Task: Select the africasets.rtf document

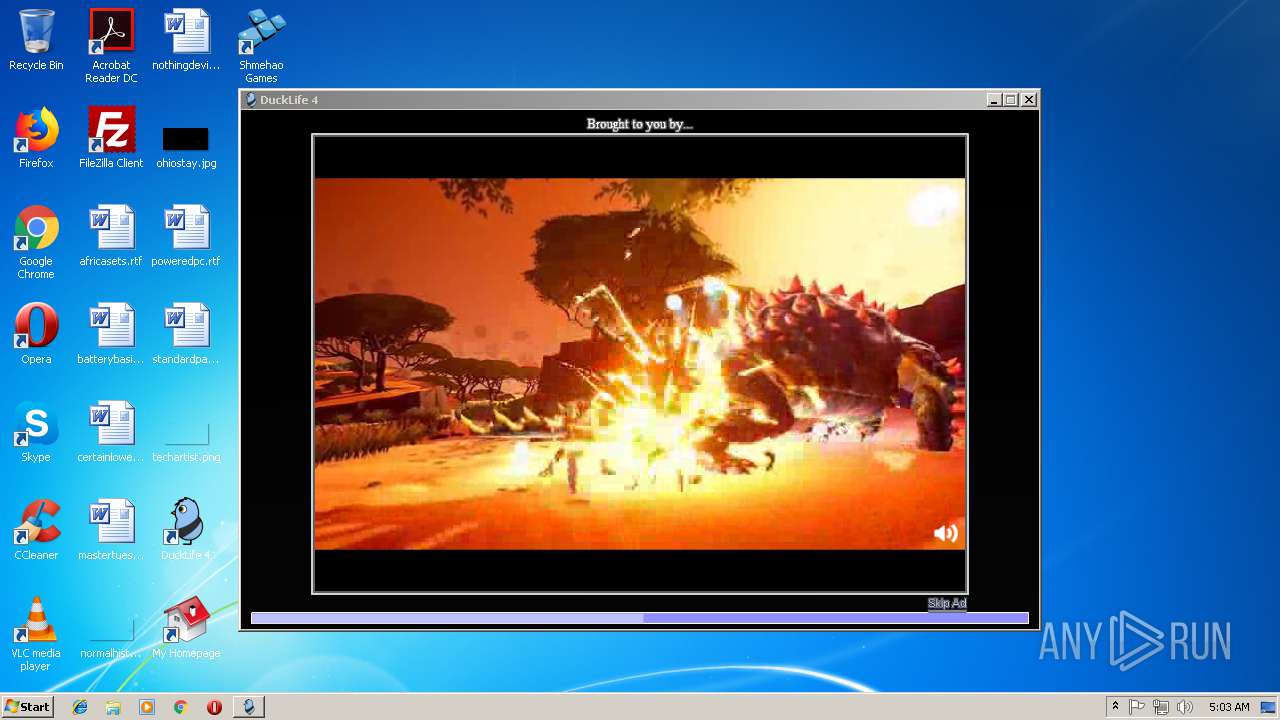Action: [111, 237]
